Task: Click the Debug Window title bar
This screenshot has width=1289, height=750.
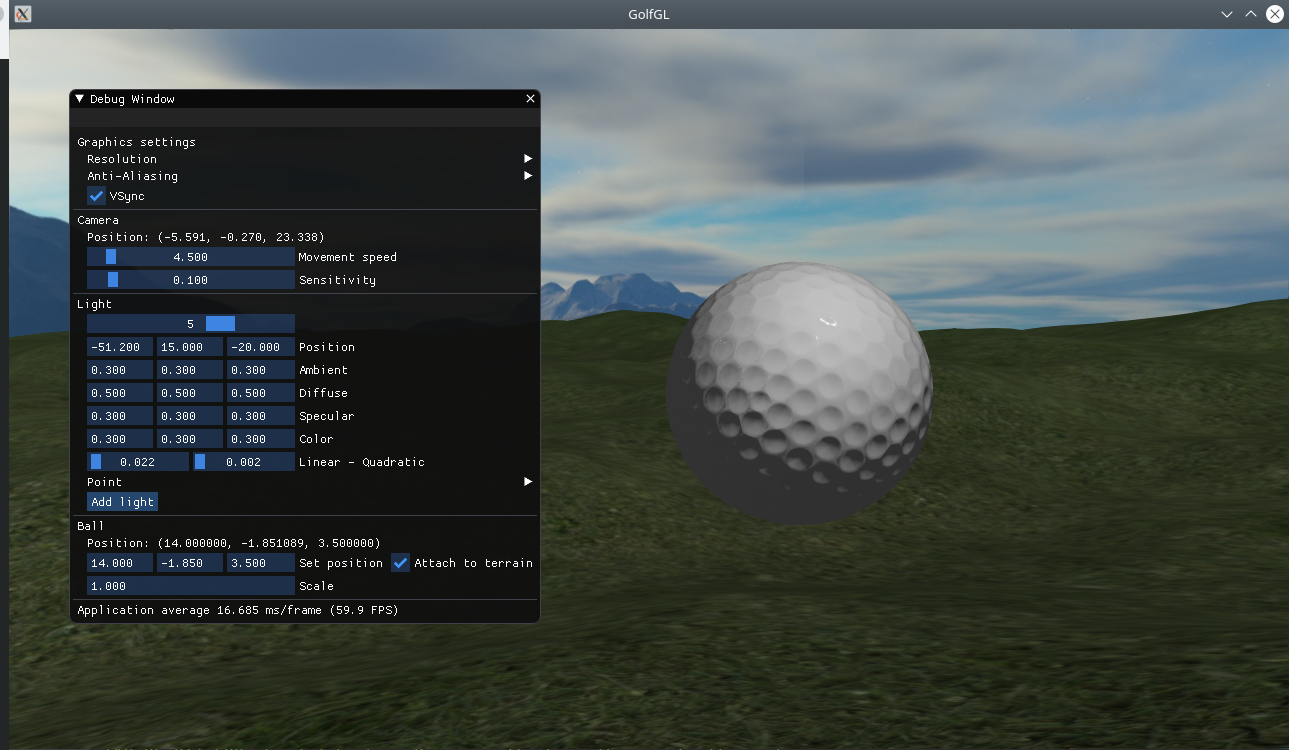Action: (x=305, y=99)
